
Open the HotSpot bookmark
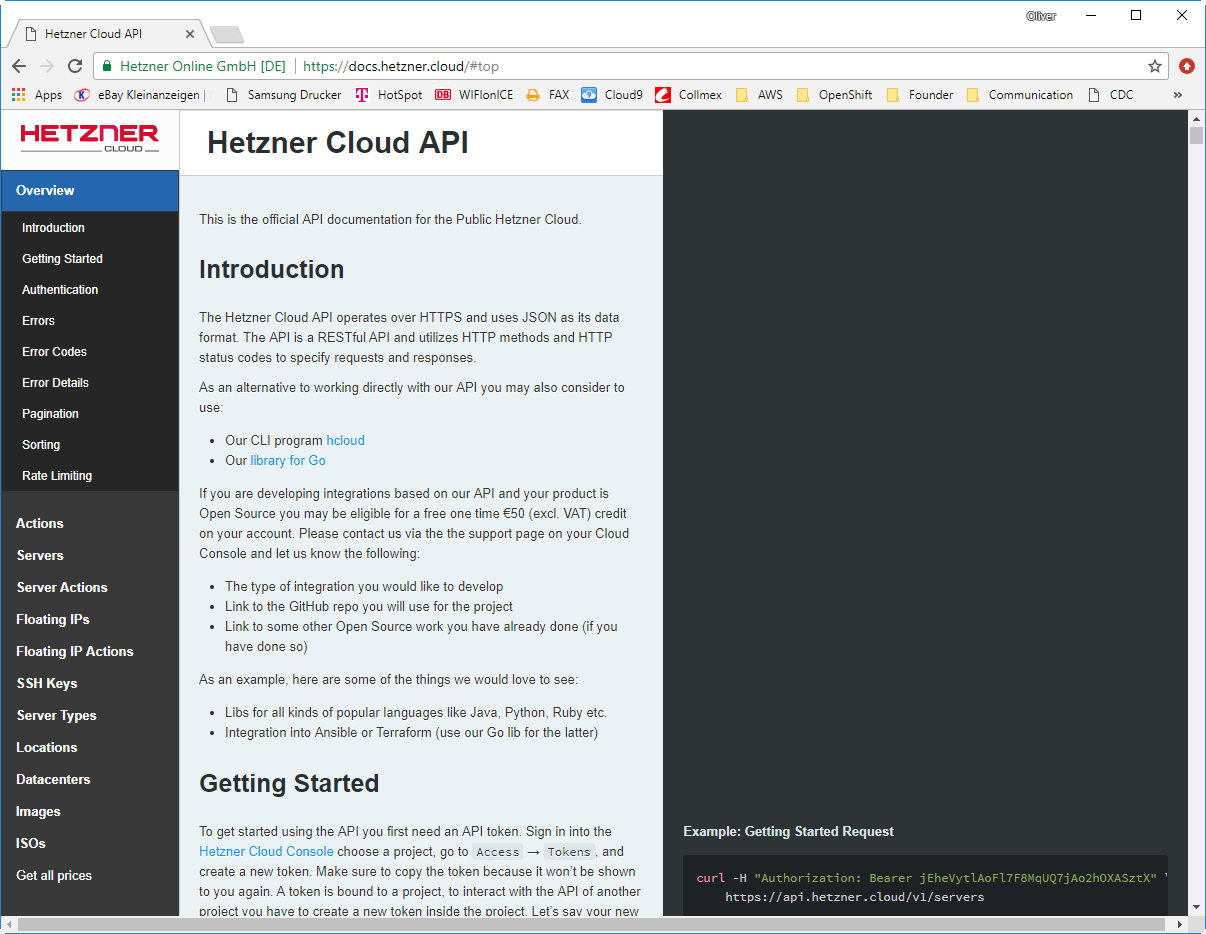coord(389,95)
